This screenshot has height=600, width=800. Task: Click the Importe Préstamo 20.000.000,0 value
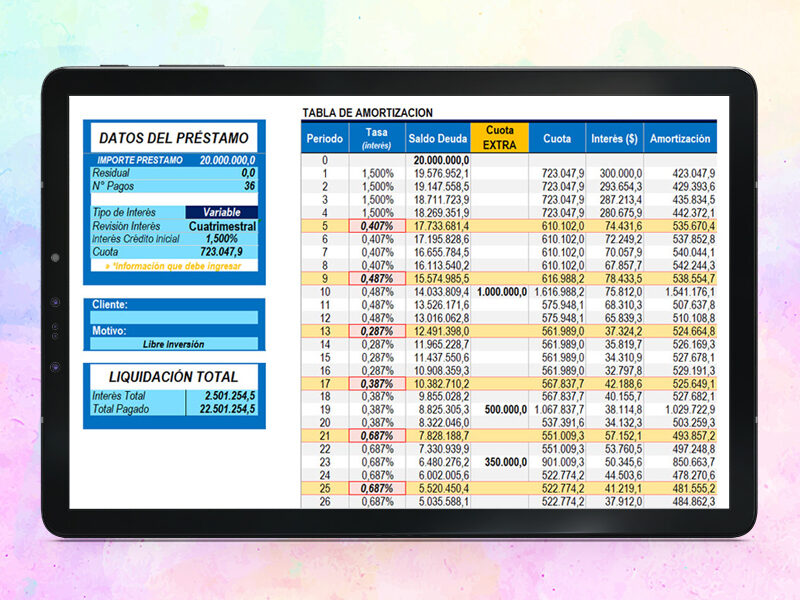click(x=227, y=160)
